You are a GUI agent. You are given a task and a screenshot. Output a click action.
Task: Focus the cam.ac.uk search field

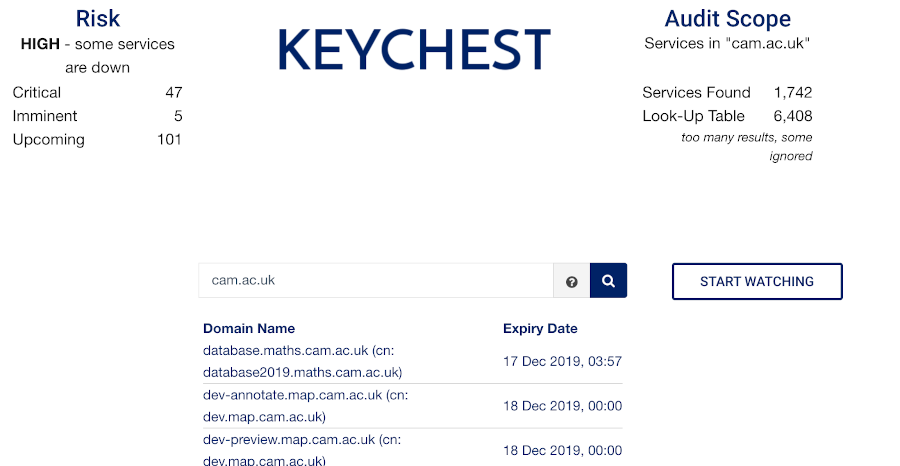tap(376, 281)
